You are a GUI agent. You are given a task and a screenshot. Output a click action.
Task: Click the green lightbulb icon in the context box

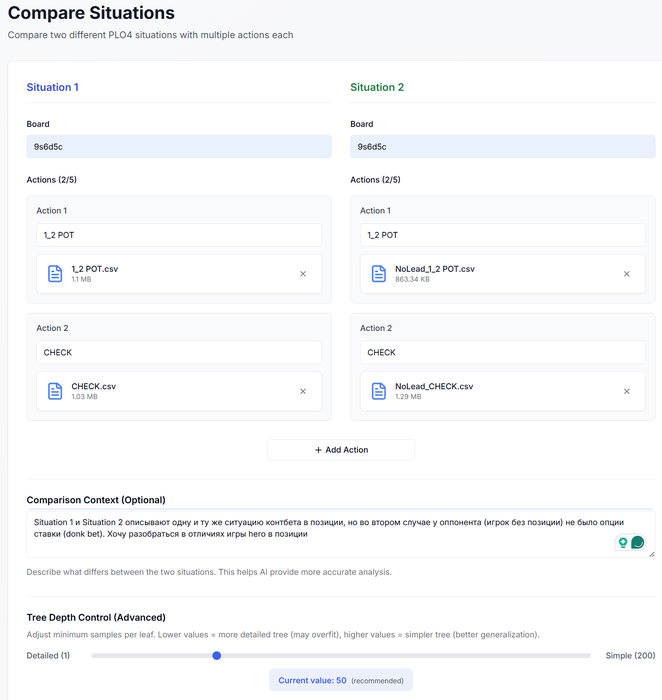click(623, 542)
